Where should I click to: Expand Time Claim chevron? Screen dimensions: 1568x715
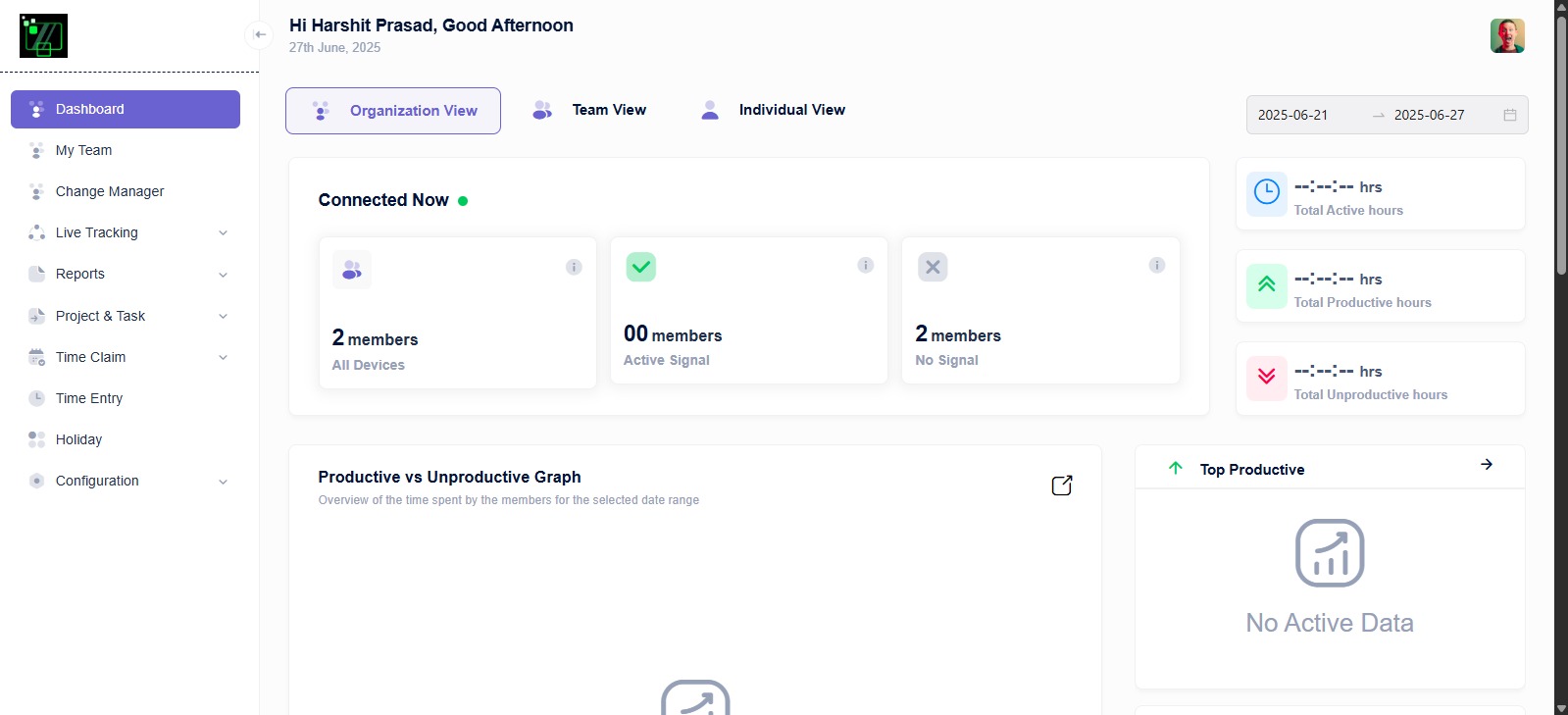tap(223, 357)
